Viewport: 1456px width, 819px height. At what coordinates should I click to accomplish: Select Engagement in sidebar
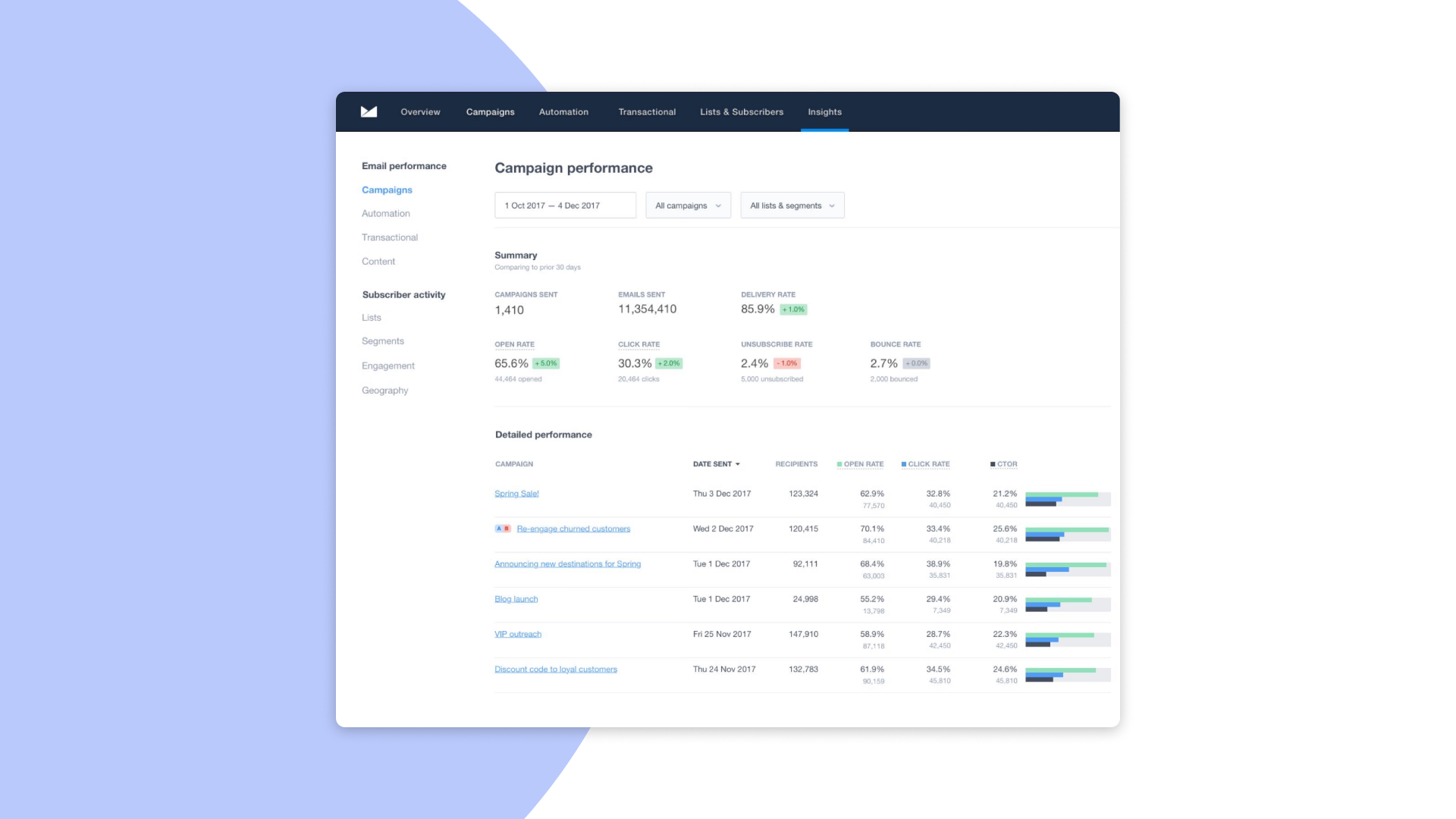tap(388, 366)
